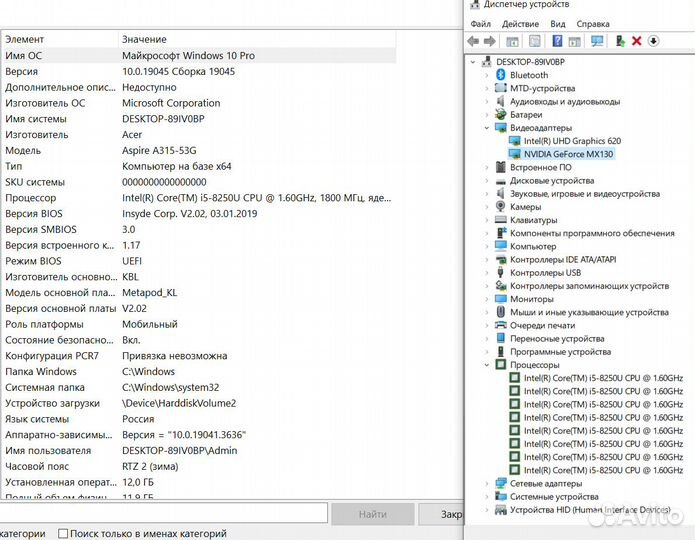Select the 12,0 ГБ installed memory value
The image size is (695, 540).
click(138, 482)
